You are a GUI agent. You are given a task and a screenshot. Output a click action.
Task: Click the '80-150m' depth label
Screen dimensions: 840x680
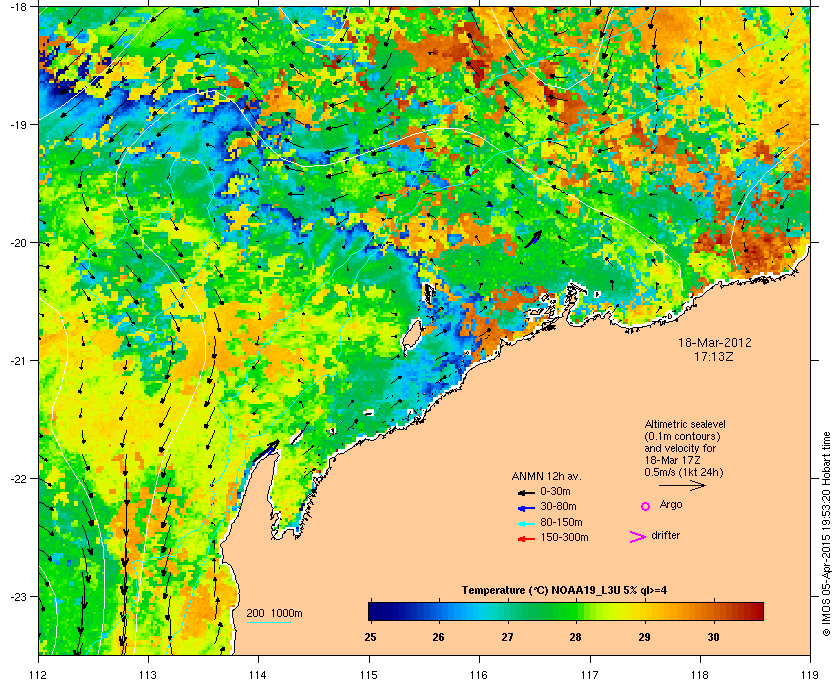point(561,522)
